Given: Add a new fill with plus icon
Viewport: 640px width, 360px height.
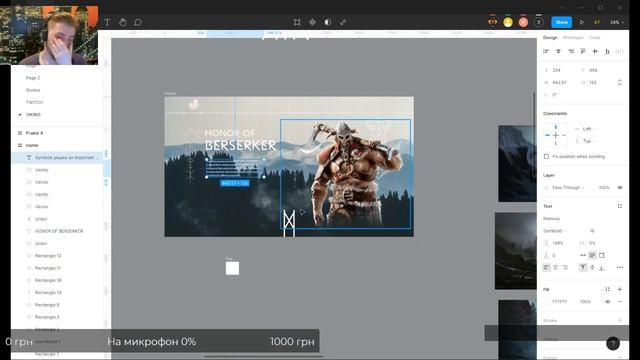Looking at the screenshot, I should tap(620, 289).
